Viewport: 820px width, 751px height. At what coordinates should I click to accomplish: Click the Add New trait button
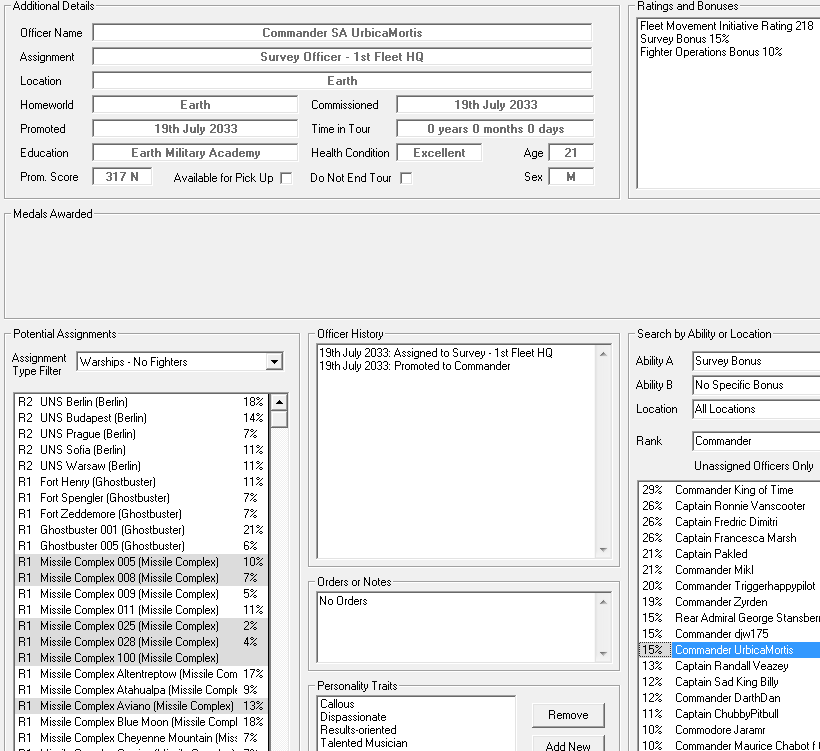click(568, 745)
